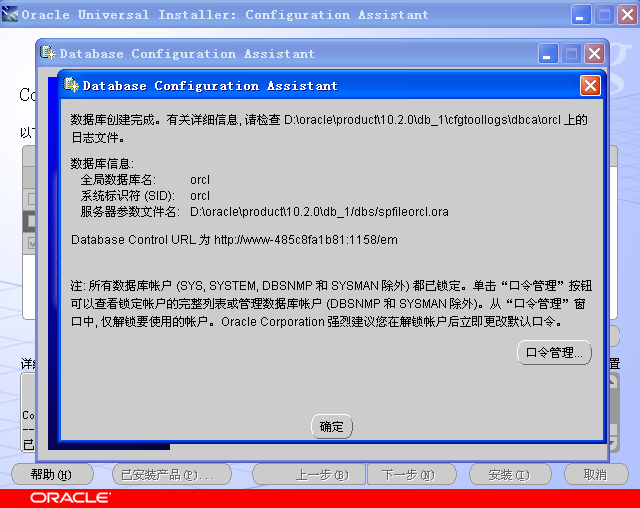Click 取消 cancel button in the installer
Screen dimensions: 640x508
point(596,475)
